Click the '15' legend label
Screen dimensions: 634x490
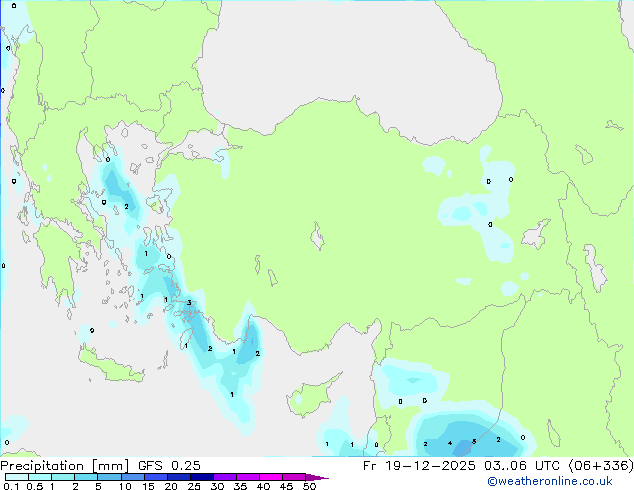[148, 486]
